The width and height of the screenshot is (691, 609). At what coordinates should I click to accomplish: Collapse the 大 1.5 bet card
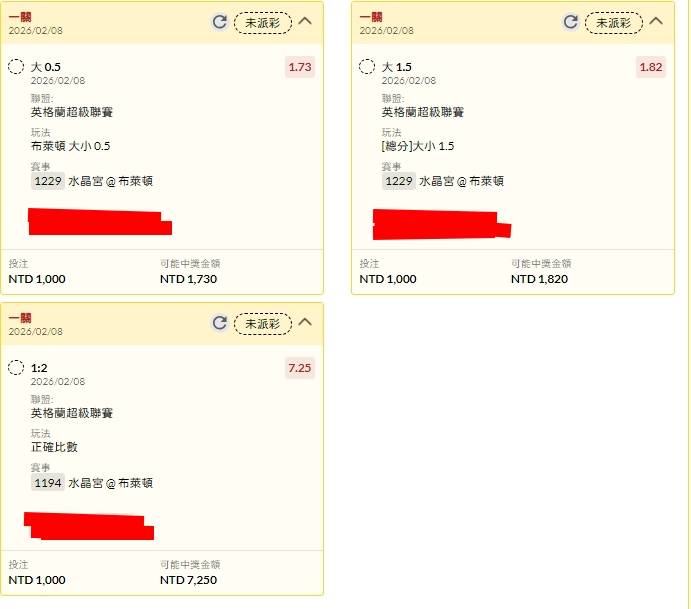(x=656, y=21)
